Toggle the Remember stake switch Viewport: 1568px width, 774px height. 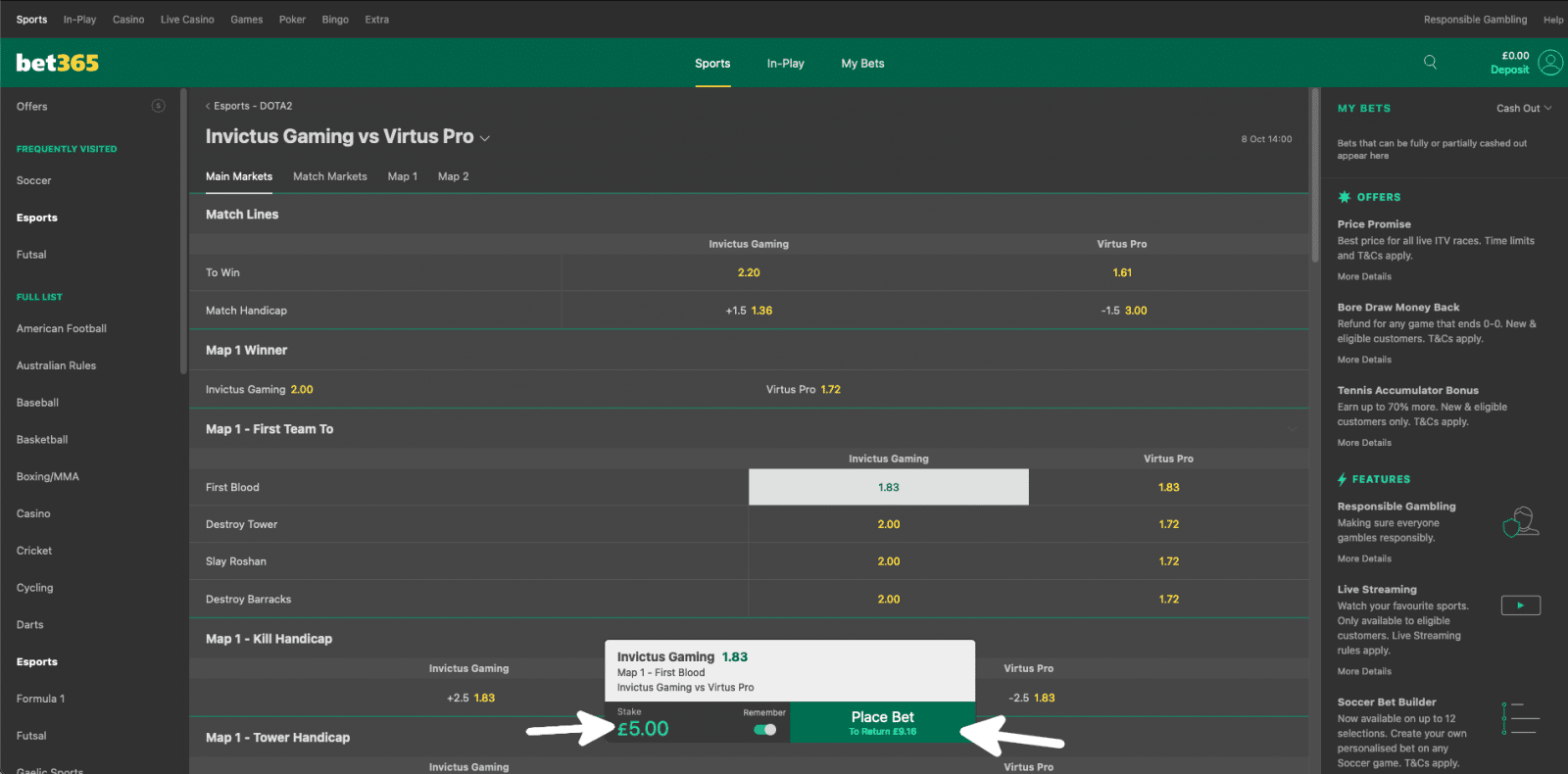coord(765,729)
